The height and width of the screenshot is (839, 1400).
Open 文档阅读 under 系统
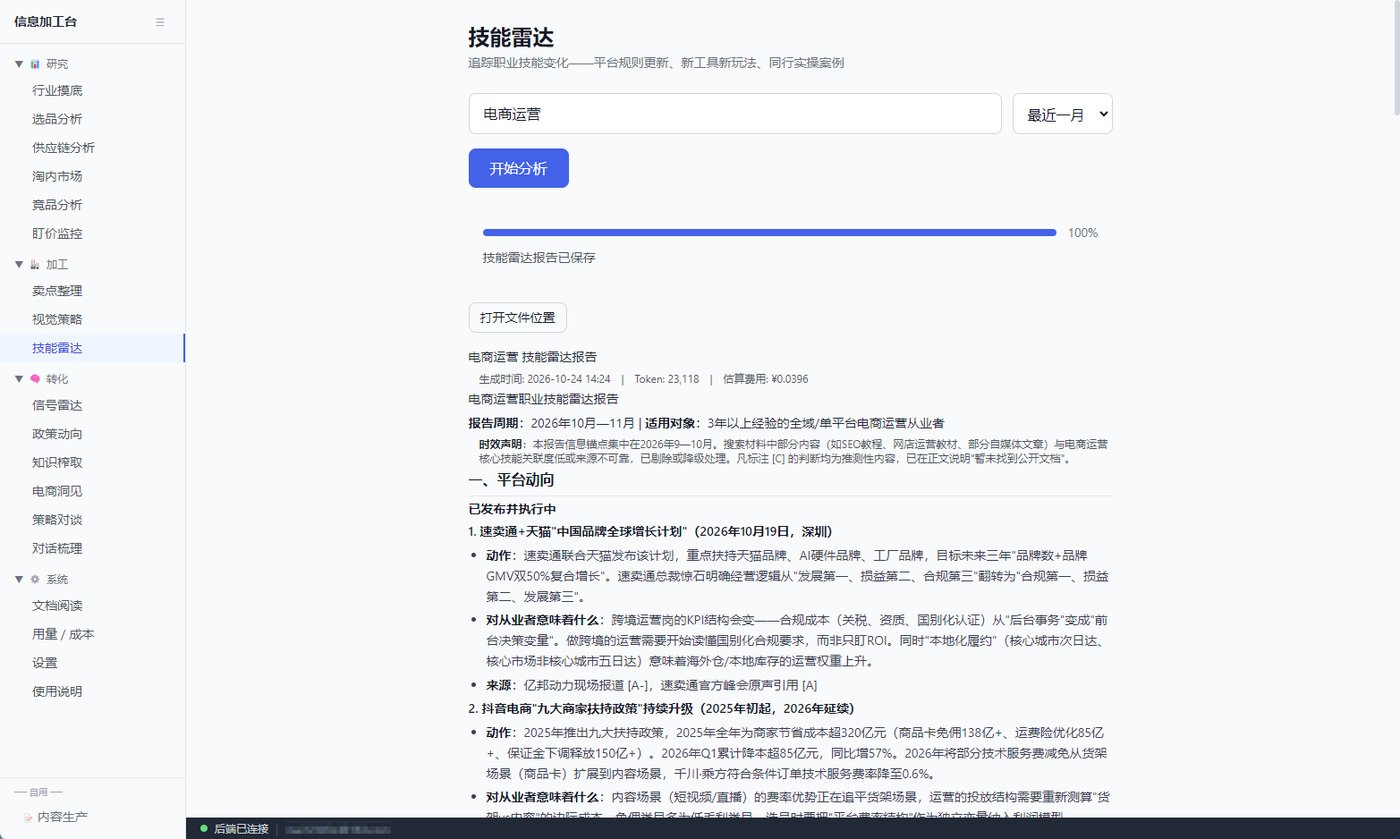(x=92, y=606)
